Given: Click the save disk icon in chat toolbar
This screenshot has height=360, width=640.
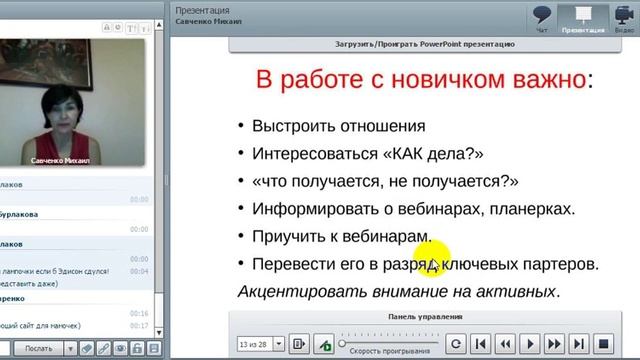Looking at the screenshot, I should click(x=154, y=349).
